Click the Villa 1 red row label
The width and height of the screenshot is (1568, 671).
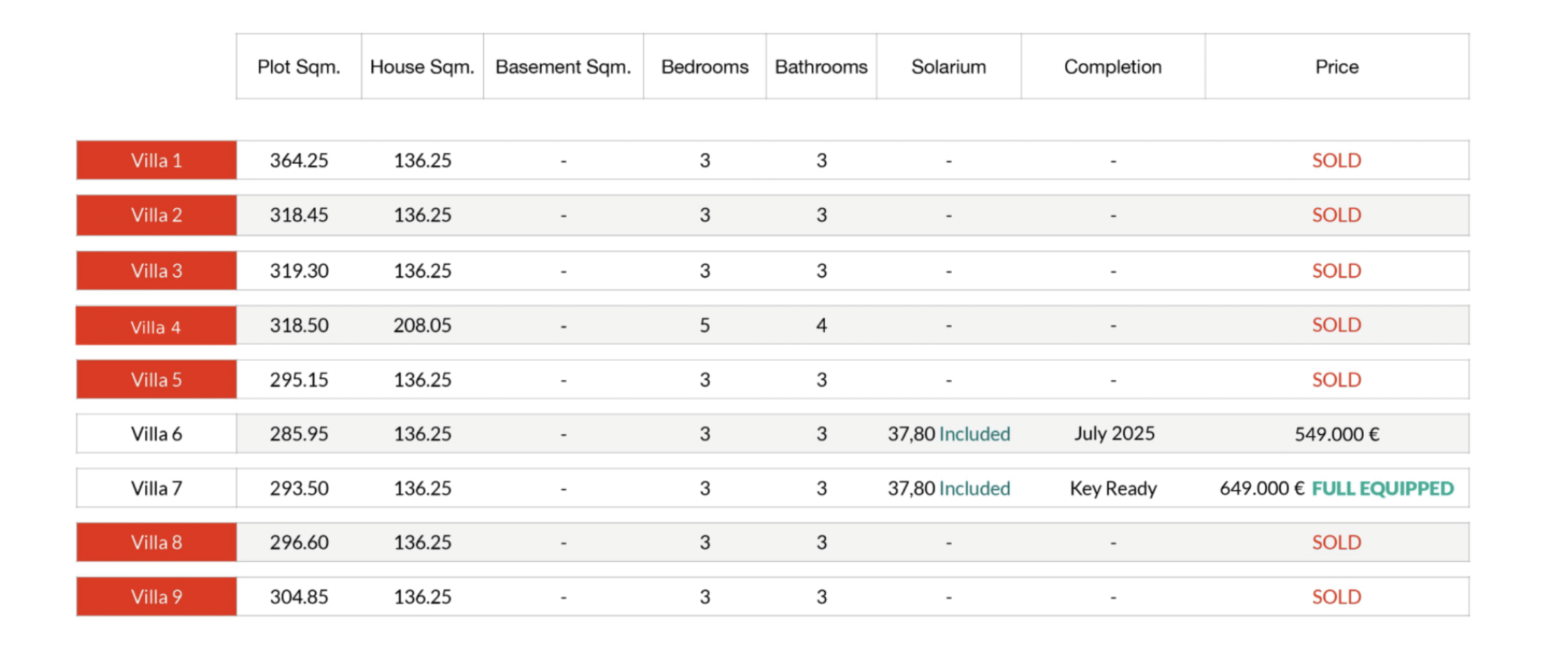[157, 160]
